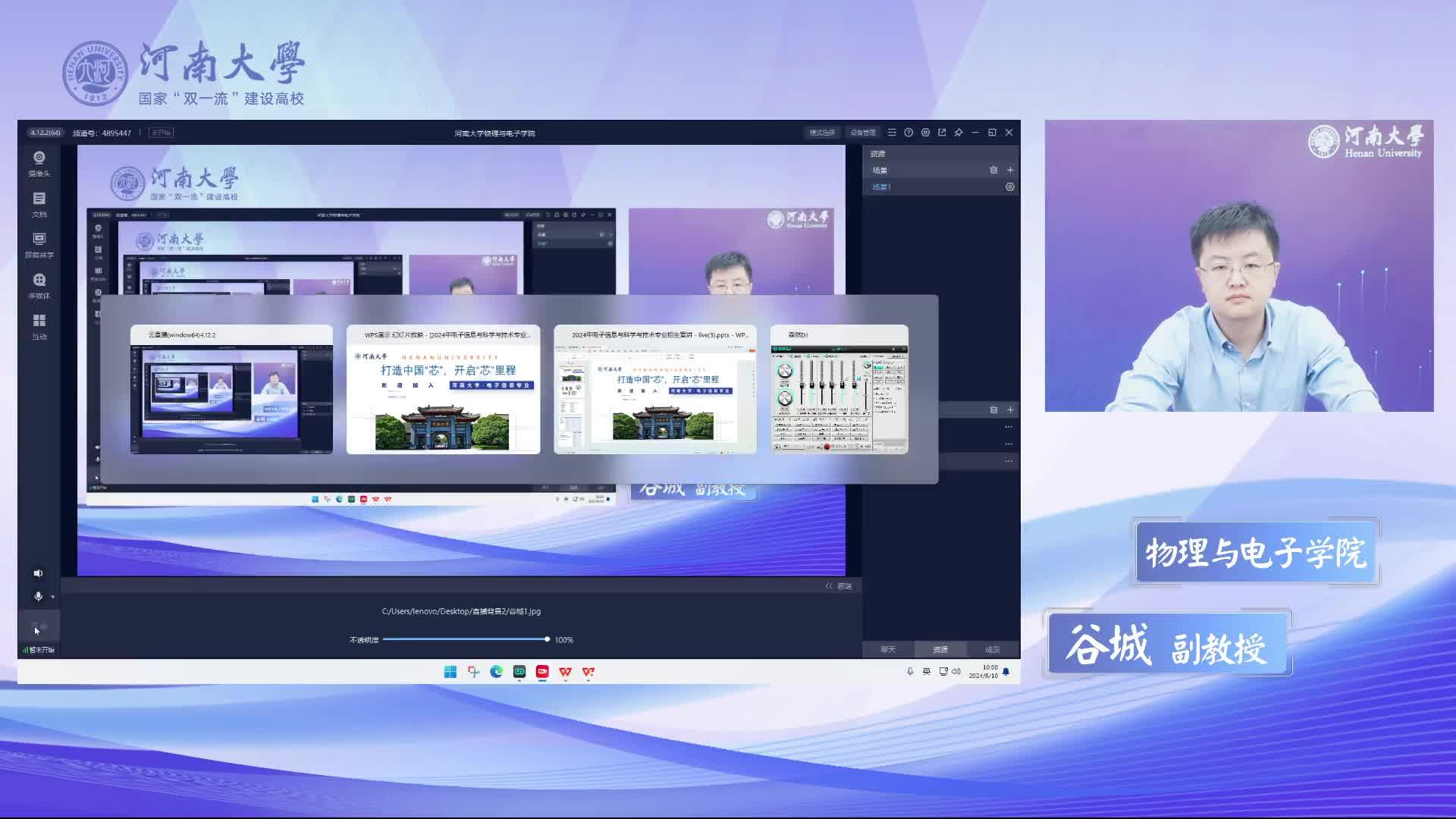Click the system tray microphone icon
Screen dimensions: 1456x819
click(910, 672)
